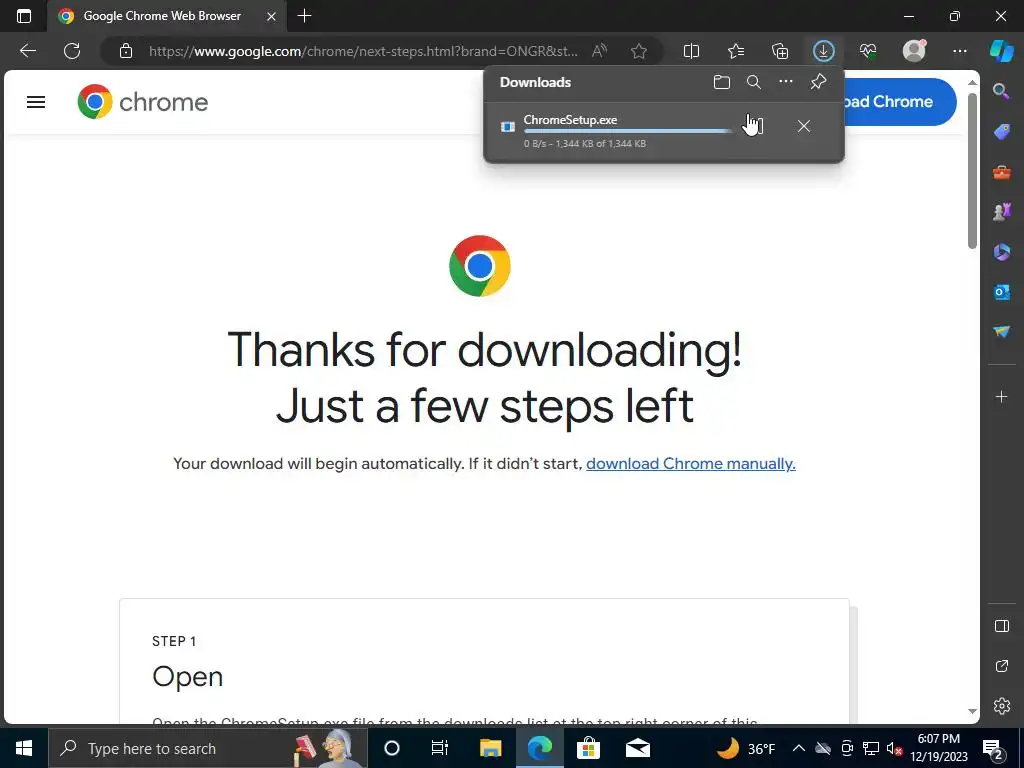1024x768 pixels.
Task: Open File Explorer from taskbar
Action: point(490,748)
